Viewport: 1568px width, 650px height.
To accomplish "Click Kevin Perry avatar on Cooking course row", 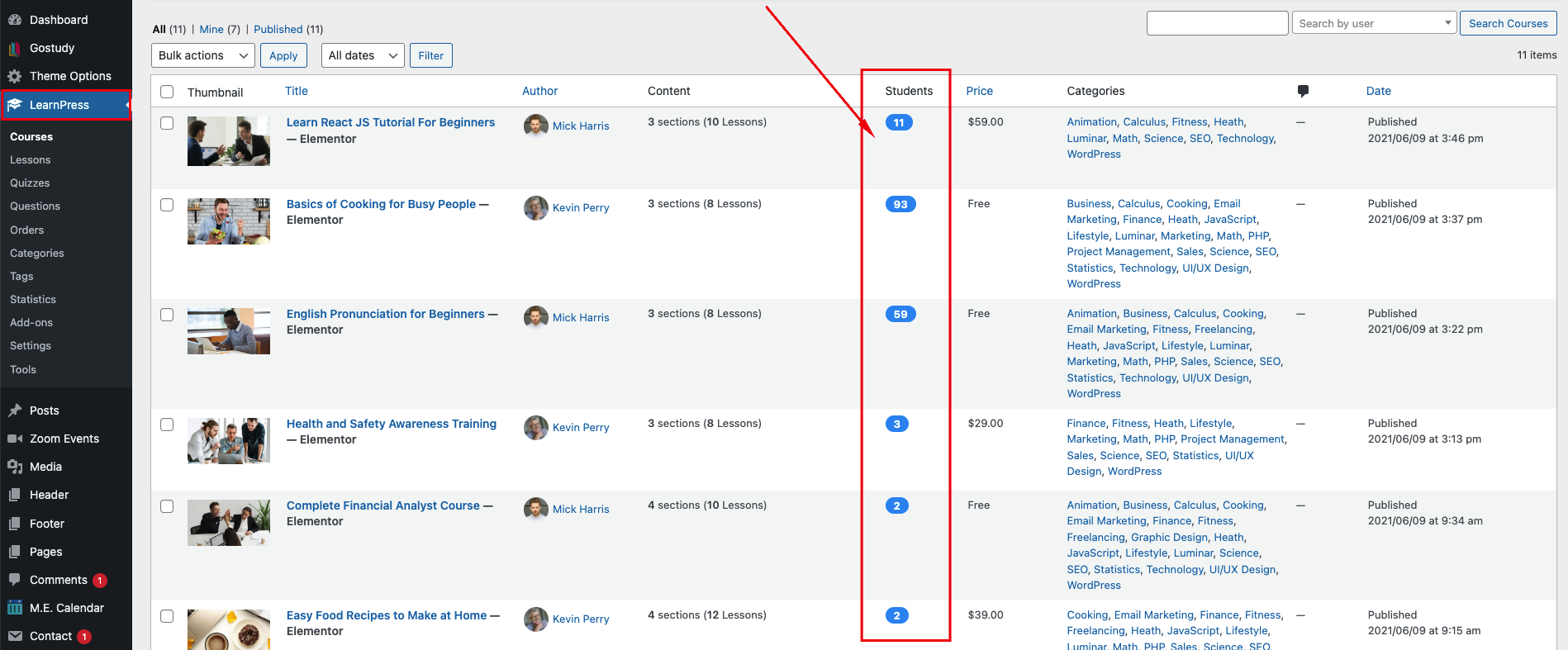I will [536, 207].
